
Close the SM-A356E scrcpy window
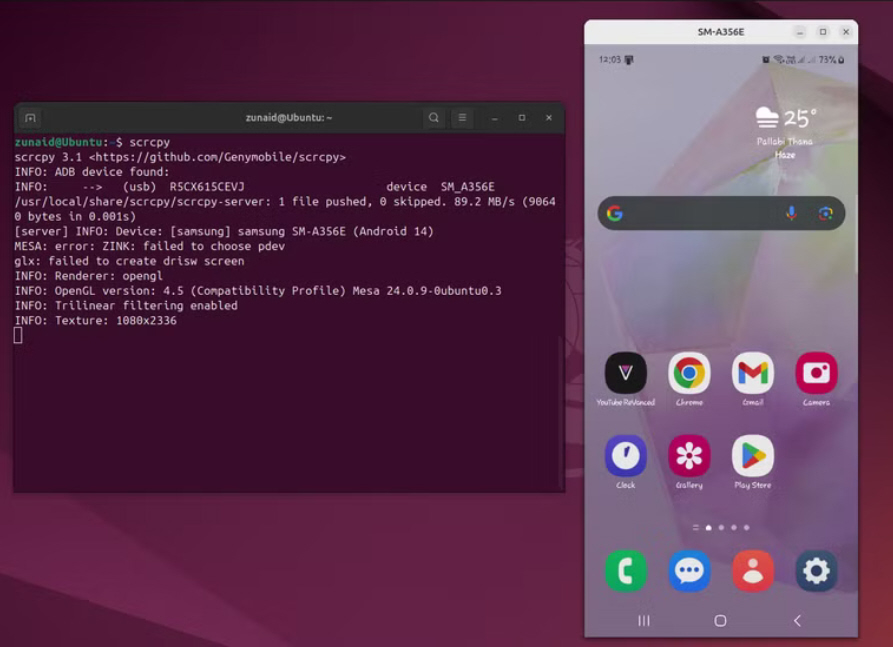pyautogui.click(x=846, y=32)
